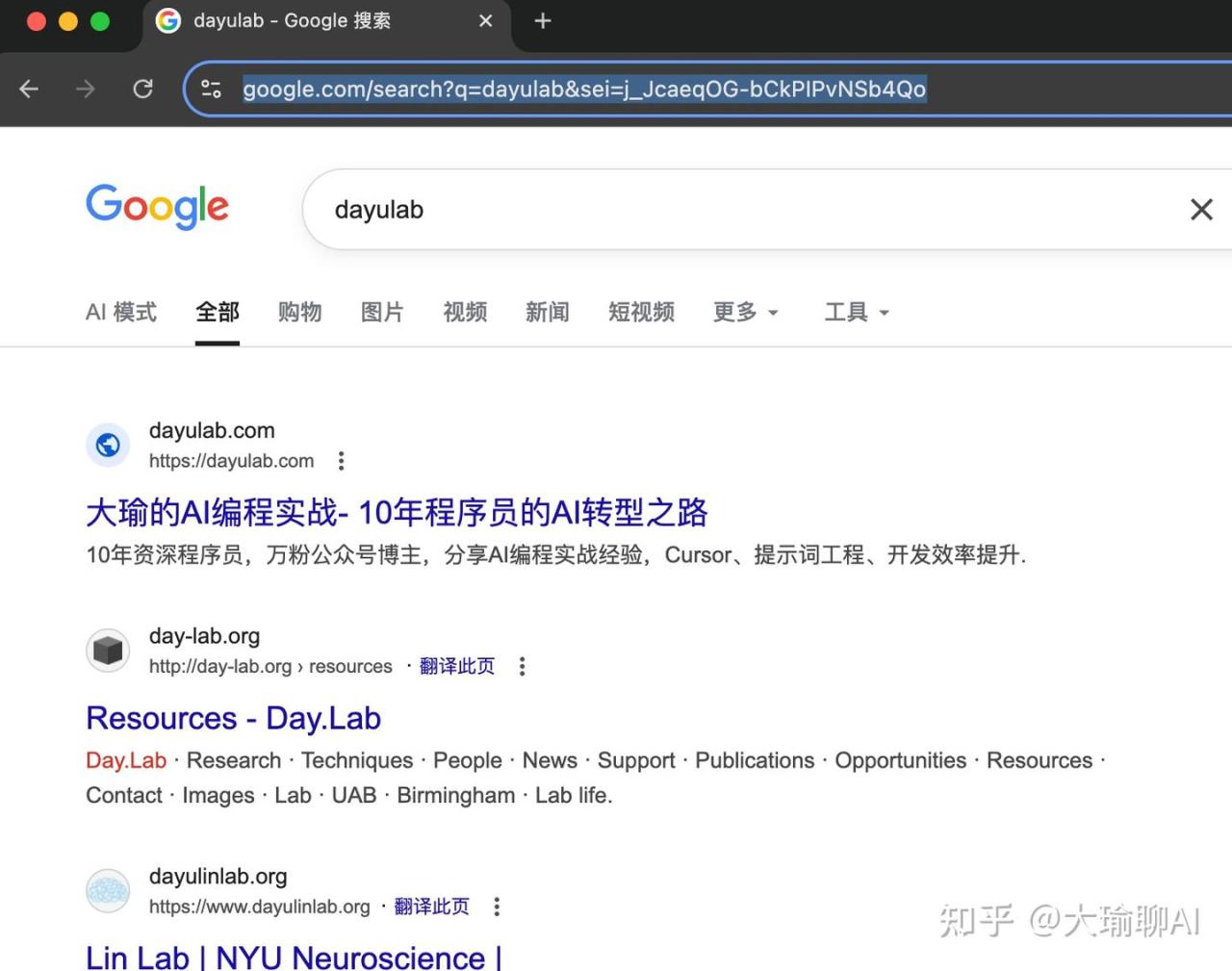Click the browser back arrow
This screenshot has width=1232, height=971.
click(29, 89)
